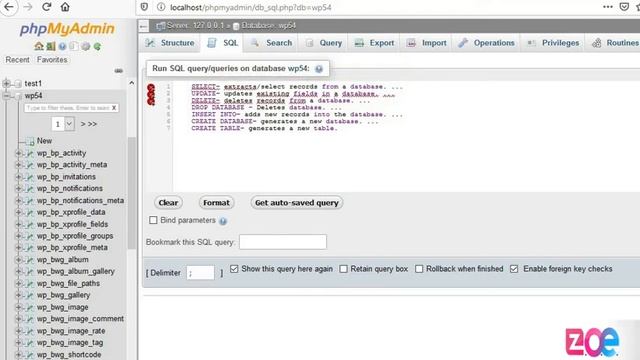Viewport: 640px width, 360px height.
Task: Click the log out icon beside Home
Action: (x=51, y=46)
